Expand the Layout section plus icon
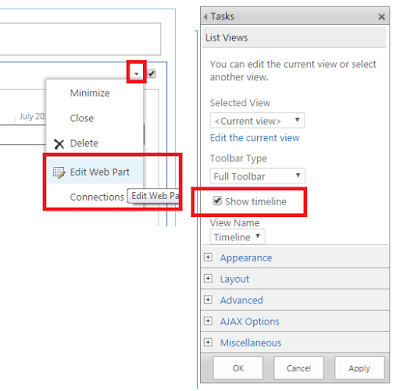 click(x=208, y=278)
